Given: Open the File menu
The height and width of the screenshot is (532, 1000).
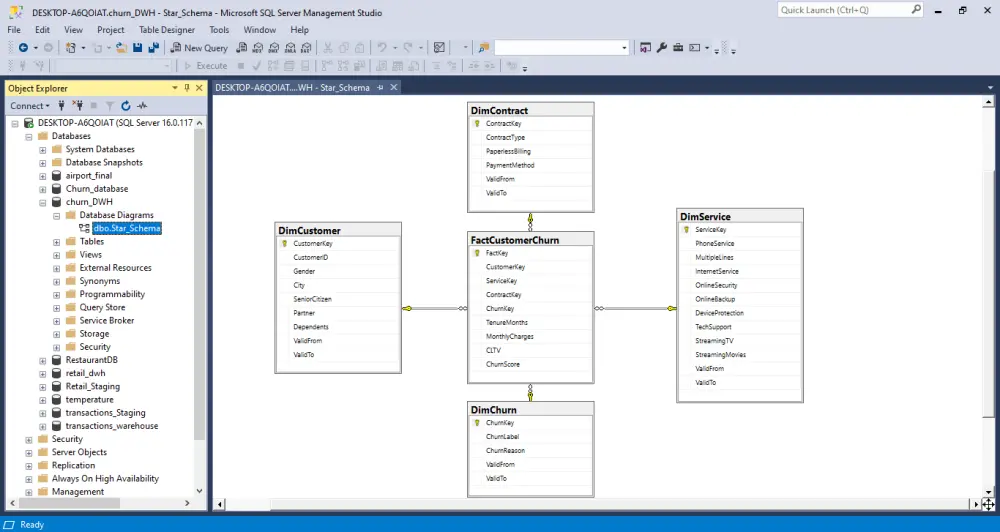Looking at the screenshot, I should pos(14,29).
